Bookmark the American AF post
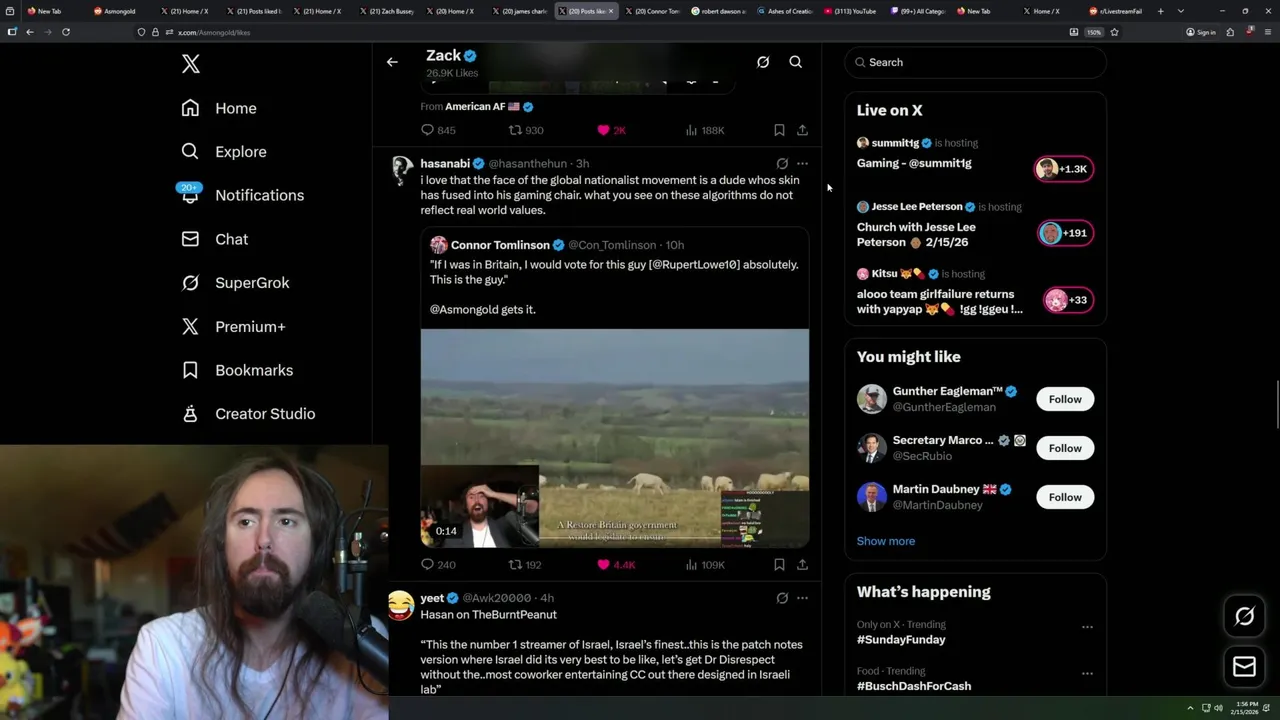The image size is (1280, 720). click(x=779, y=130)
